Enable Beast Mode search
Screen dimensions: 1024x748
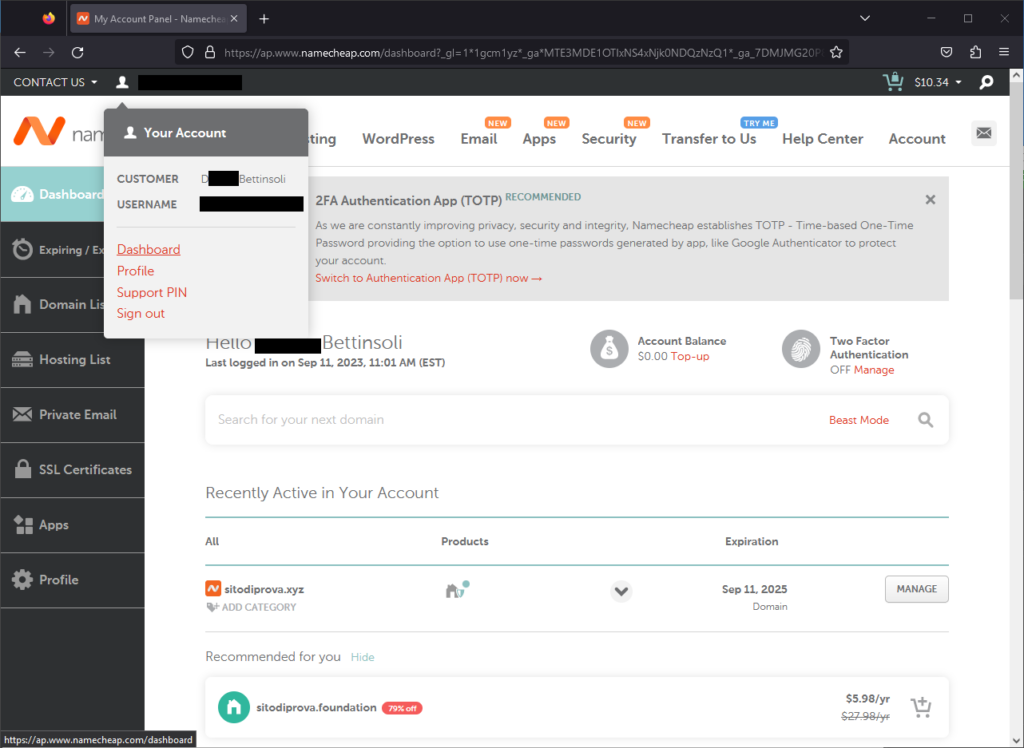click(859, 420)
